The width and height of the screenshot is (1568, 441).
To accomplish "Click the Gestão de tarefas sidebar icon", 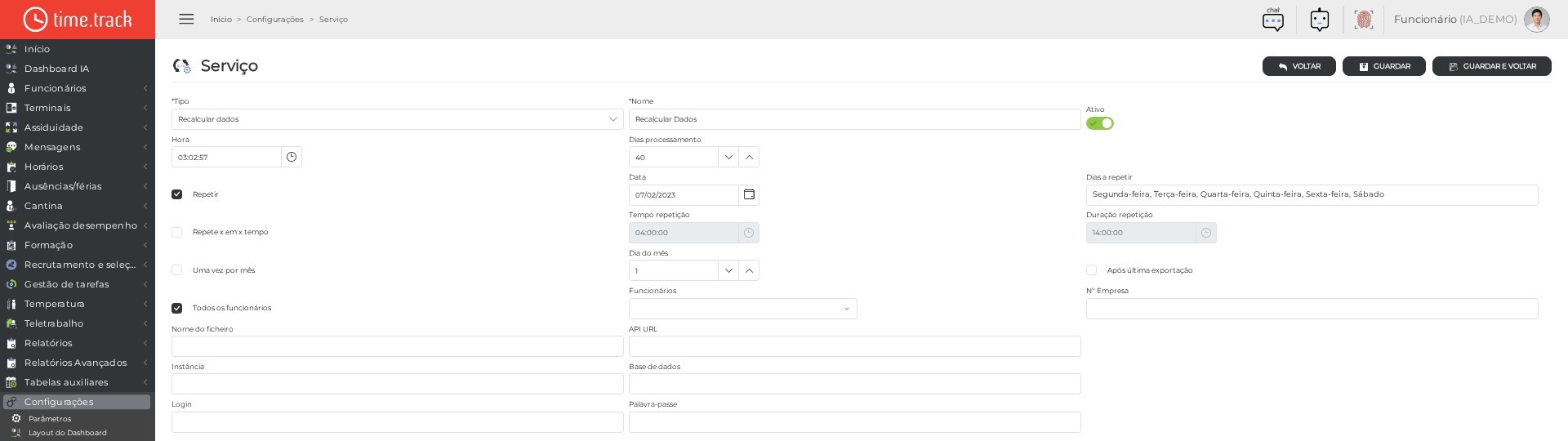I will [x=11, y=284].
